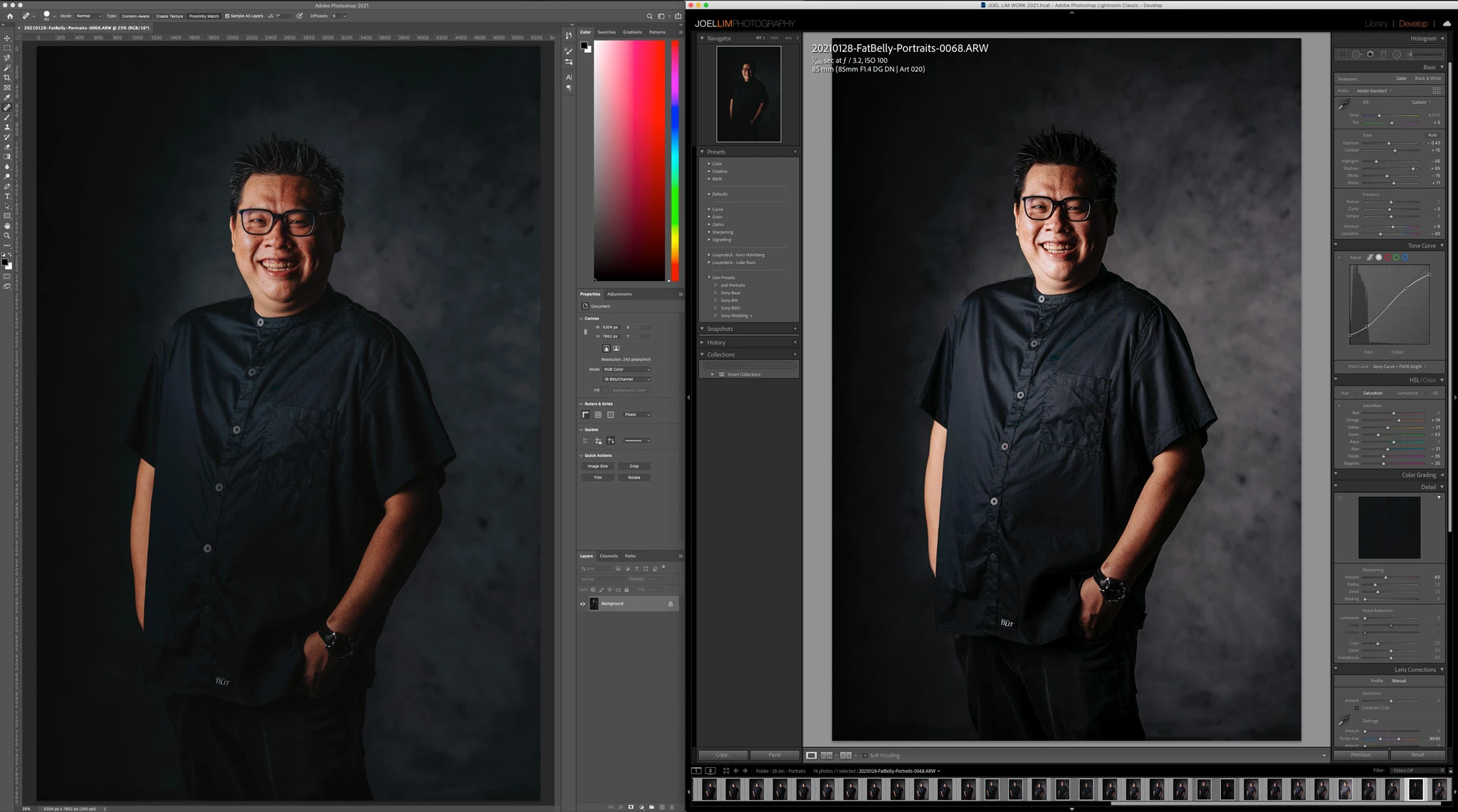Image resolution: width=1458 pixels, height=812 pixels.
Task: Click the Exposure slider in Basic panel
Action: click(x=1388, y=143)
